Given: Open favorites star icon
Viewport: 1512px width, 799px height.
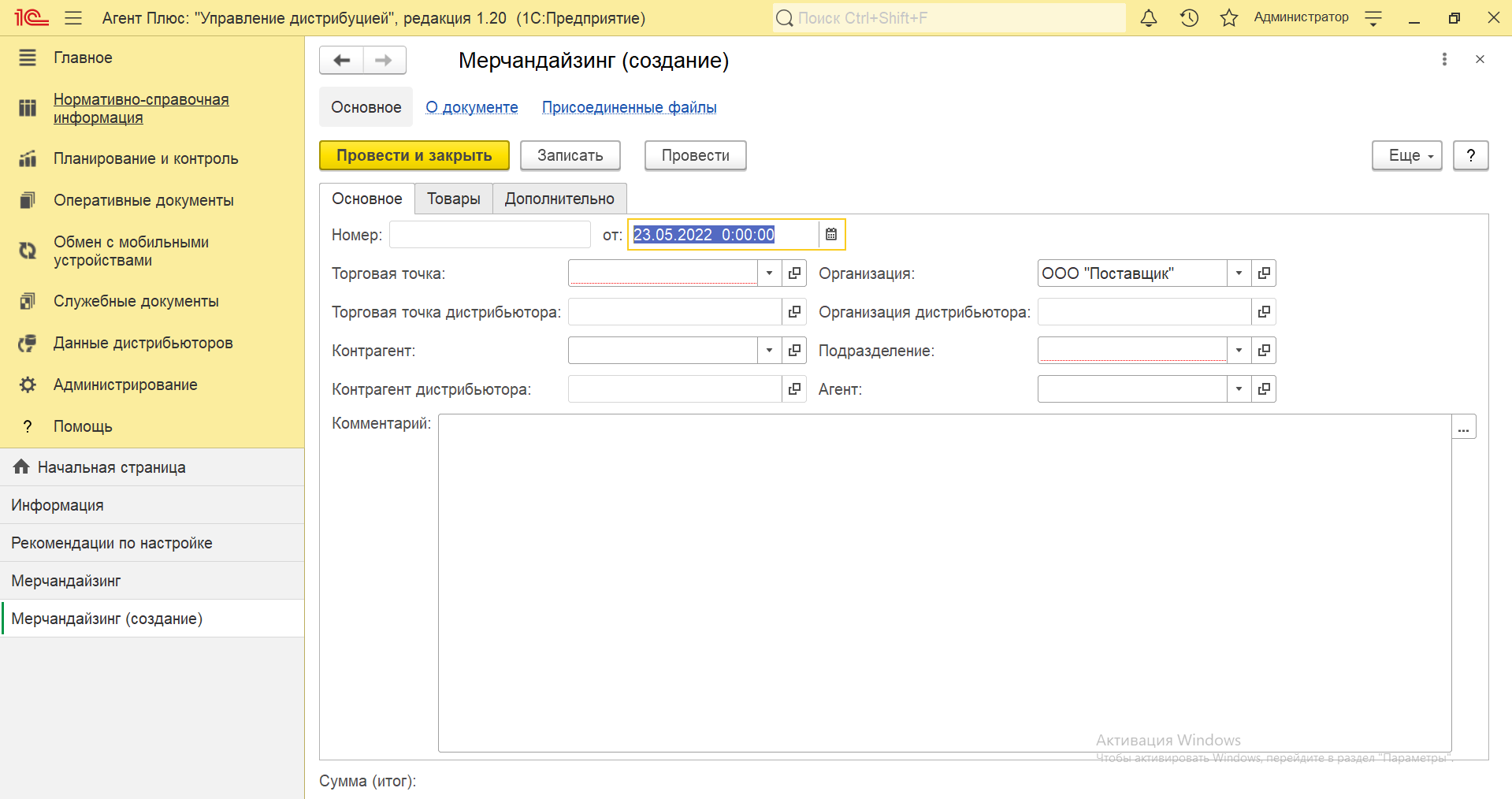Looking at the screenshot, I should (1229, 17).
